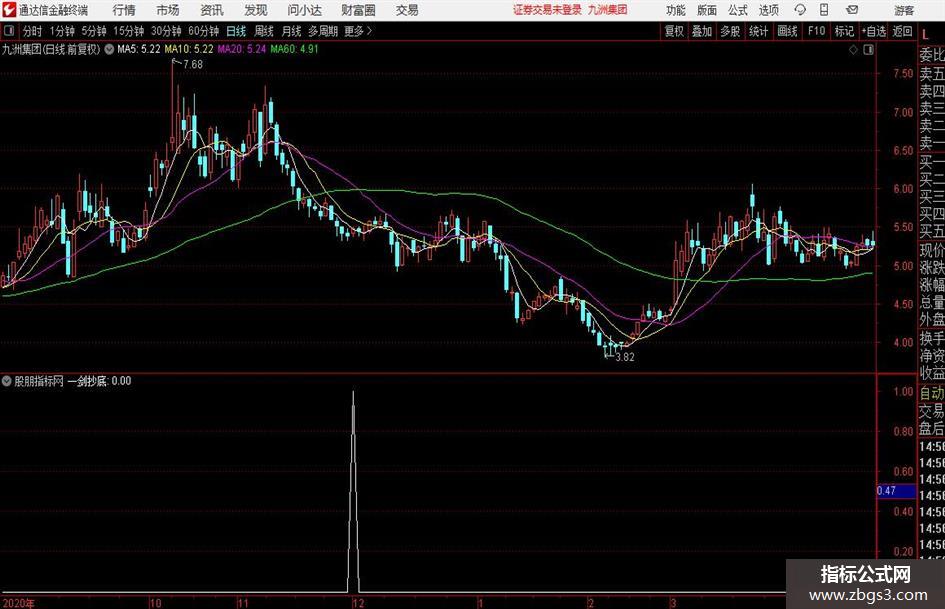Viewport: 945px width, 609px height.
Task: Click the white indicator spike near December
Action: coord(353,491)
